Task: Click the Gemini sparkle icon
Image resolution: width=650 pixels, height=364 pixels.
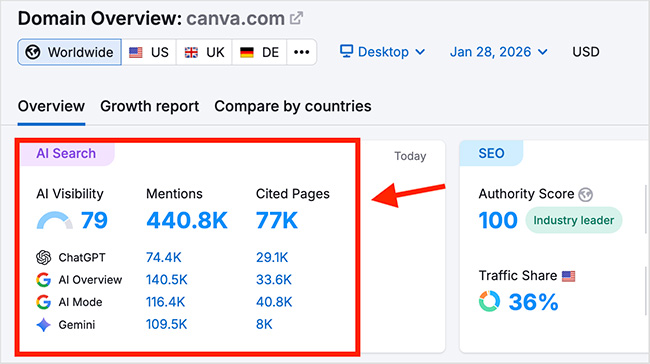Action: pos(44,325)
